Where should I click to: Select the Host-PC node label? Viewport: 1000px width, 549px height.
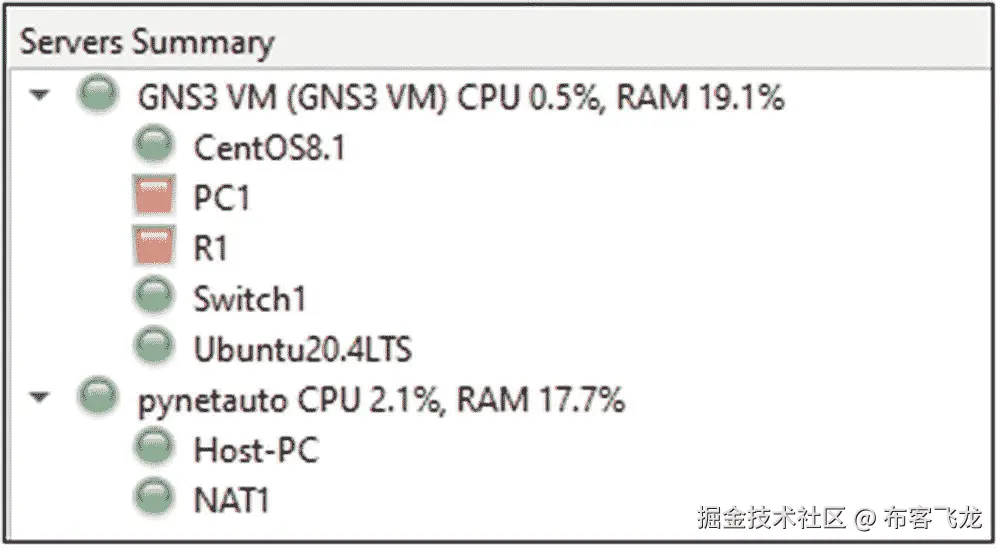[x=255, y=449]
